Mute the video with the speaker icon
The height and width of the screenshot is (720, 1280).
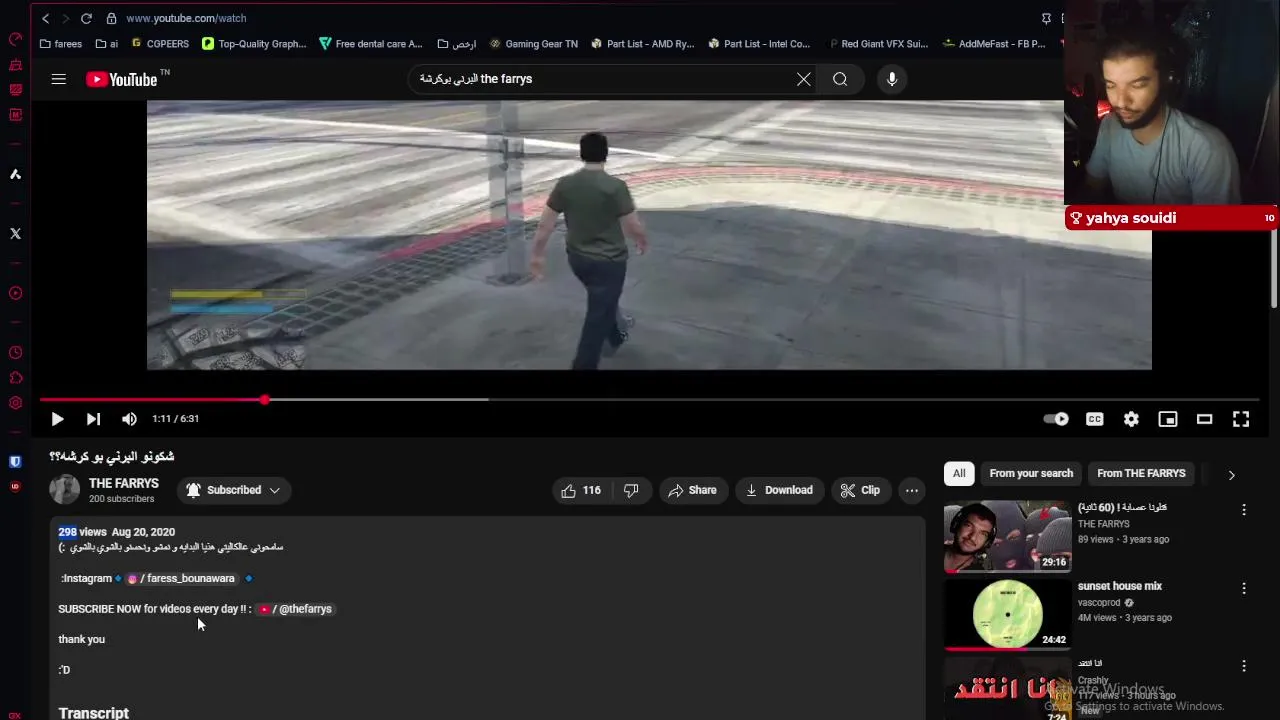[x=129, y=419]
